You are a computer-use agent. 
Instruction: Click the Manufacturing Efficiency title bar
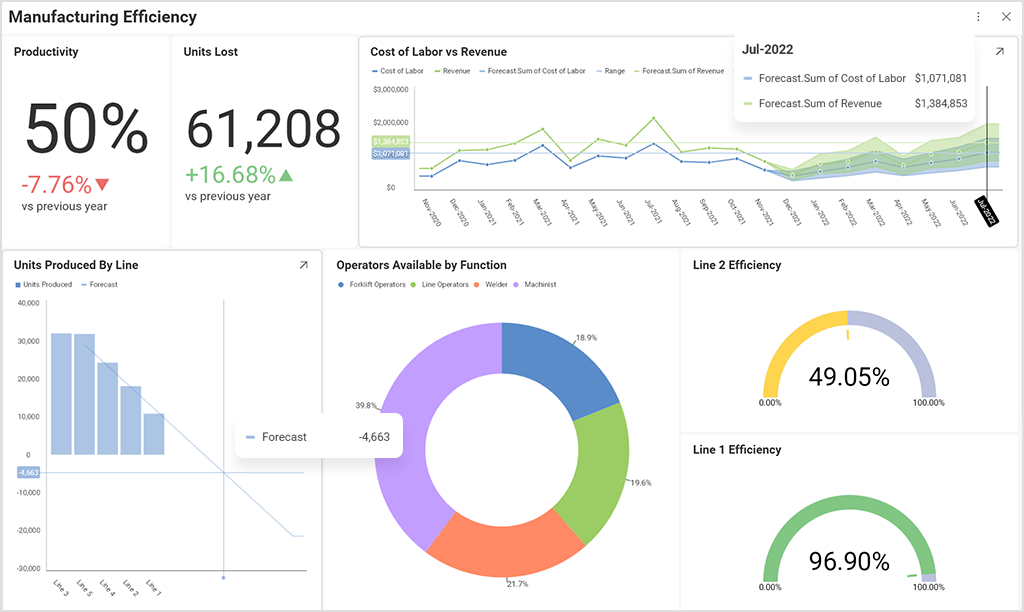coord(103,17)
